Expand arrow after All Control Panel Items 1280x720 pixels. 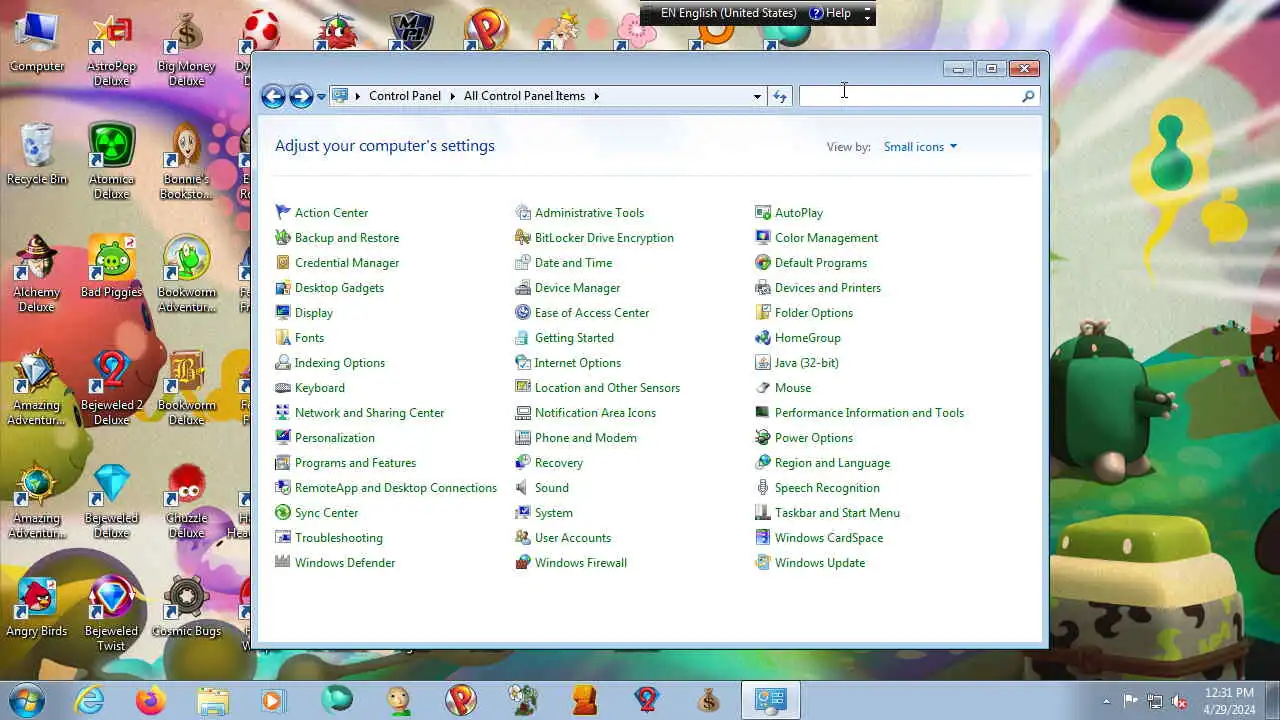point(597,96)
